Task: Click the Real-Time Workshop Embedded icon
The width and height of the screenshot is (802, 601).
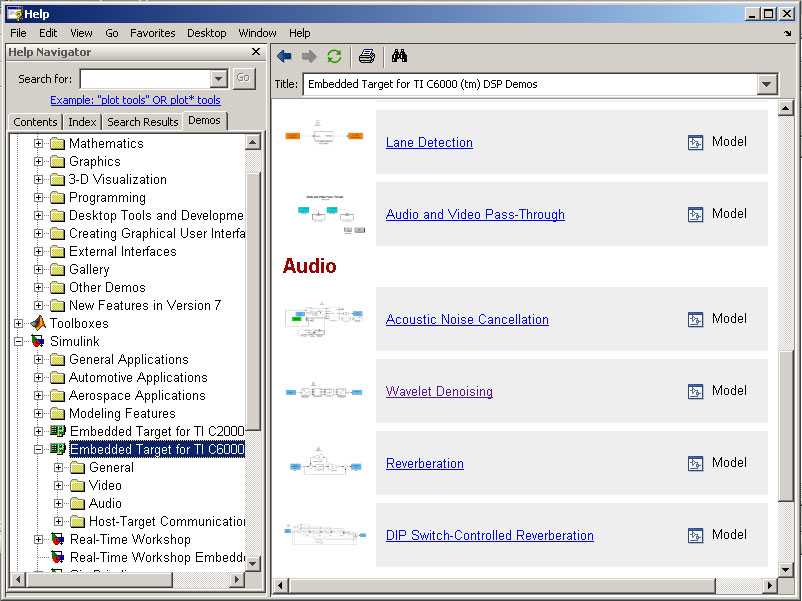Action: (58, 557)
